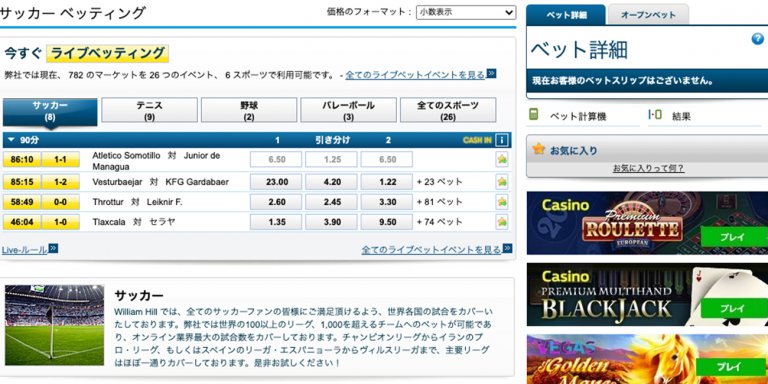This screenshot has width=768, height=384.
Task: Play the Golden Mane Vegas banner
Action: (x=731, y=367)
